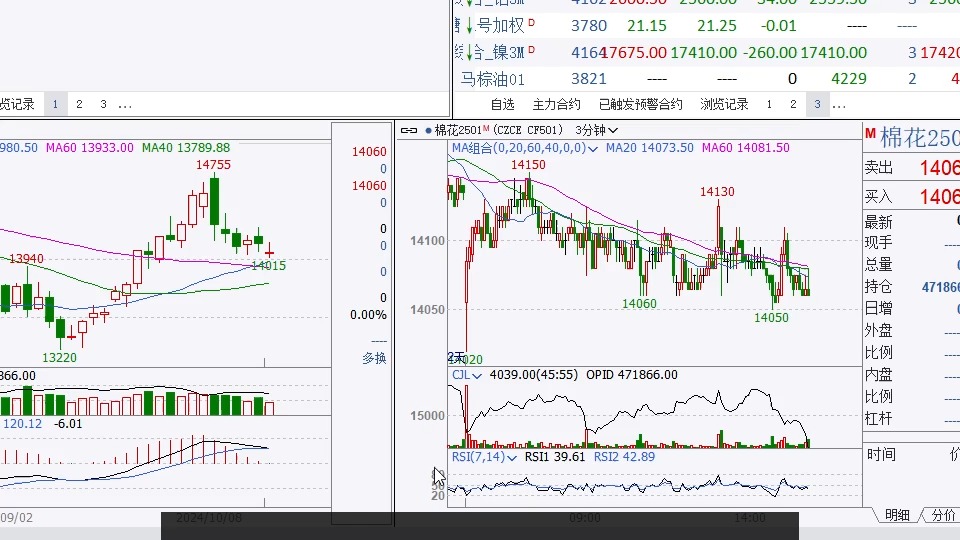Select the 已触发预警合约 tab
The height and width of the screenshot is (540, 960).
640,104
